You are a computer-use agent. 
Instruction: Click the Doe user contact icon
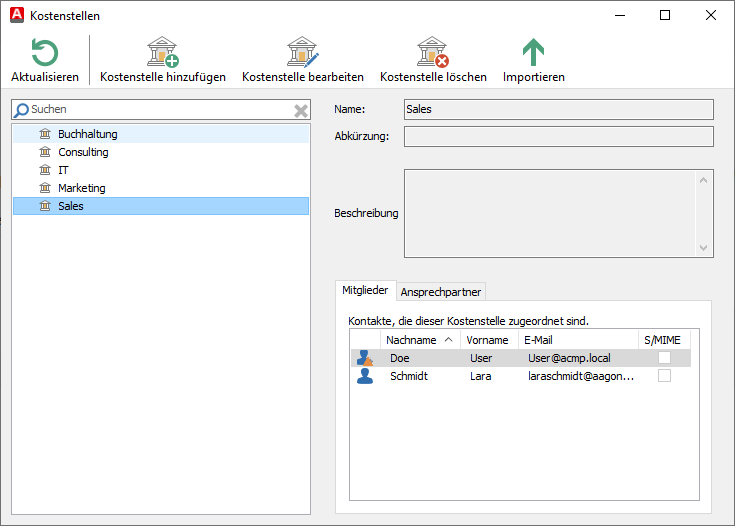pos(365,358)
